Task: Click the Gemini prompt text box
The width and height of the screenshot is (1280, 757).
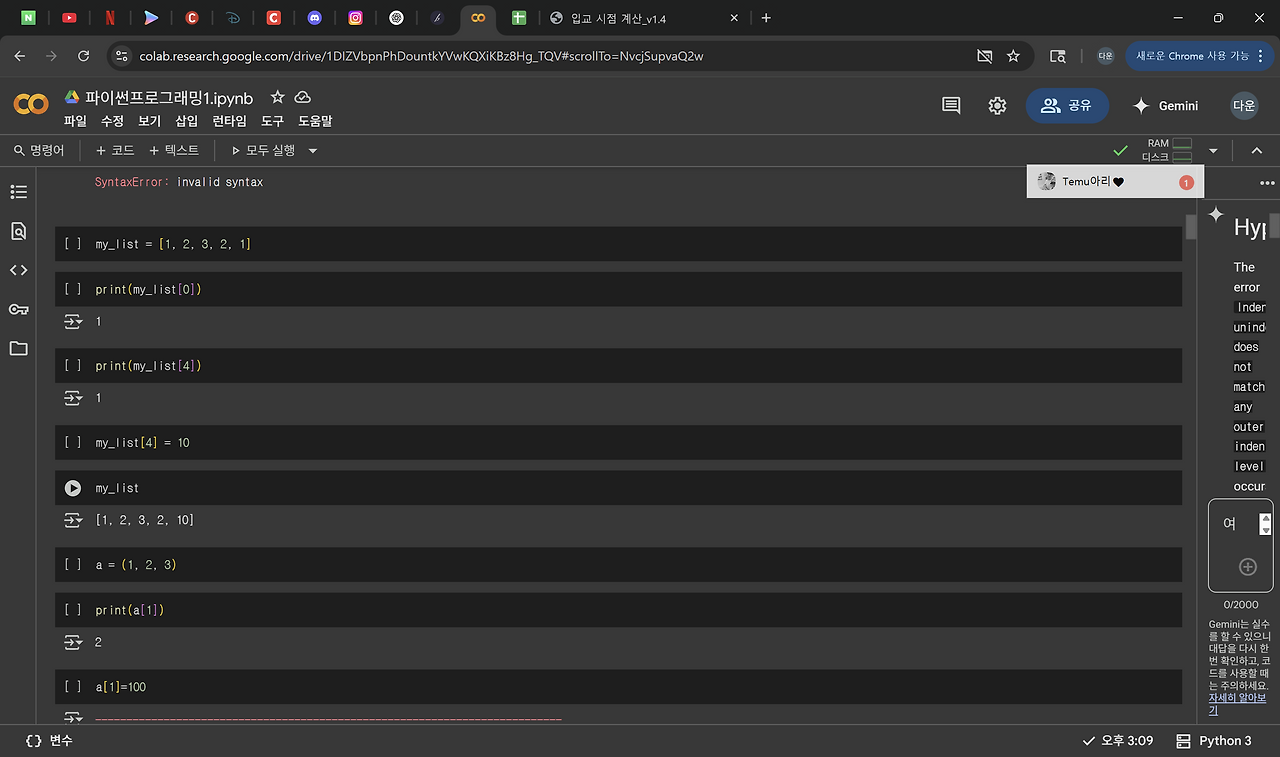Action: pyautogui.click(x=1238, y=524)
